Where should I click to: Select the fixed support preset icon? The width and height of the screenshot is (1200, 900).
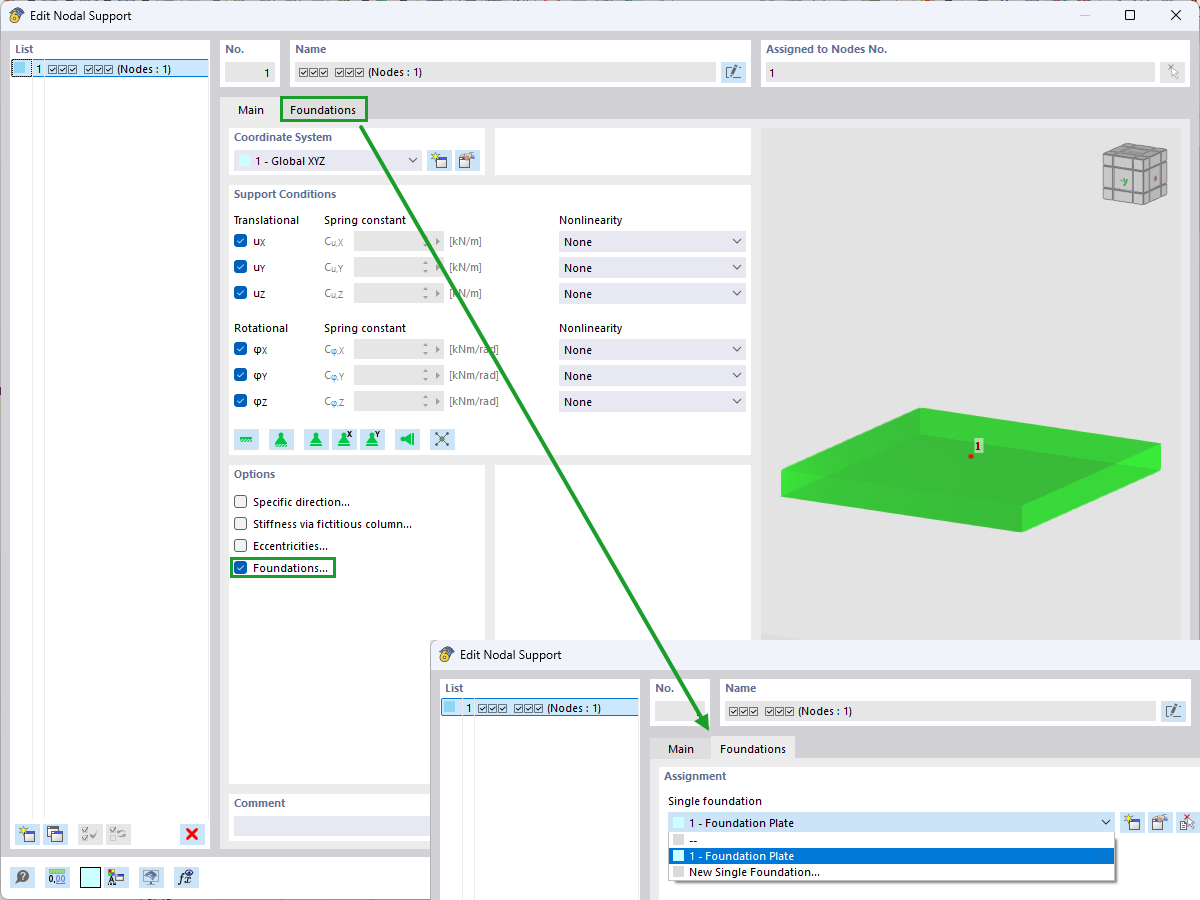[246, 438]
